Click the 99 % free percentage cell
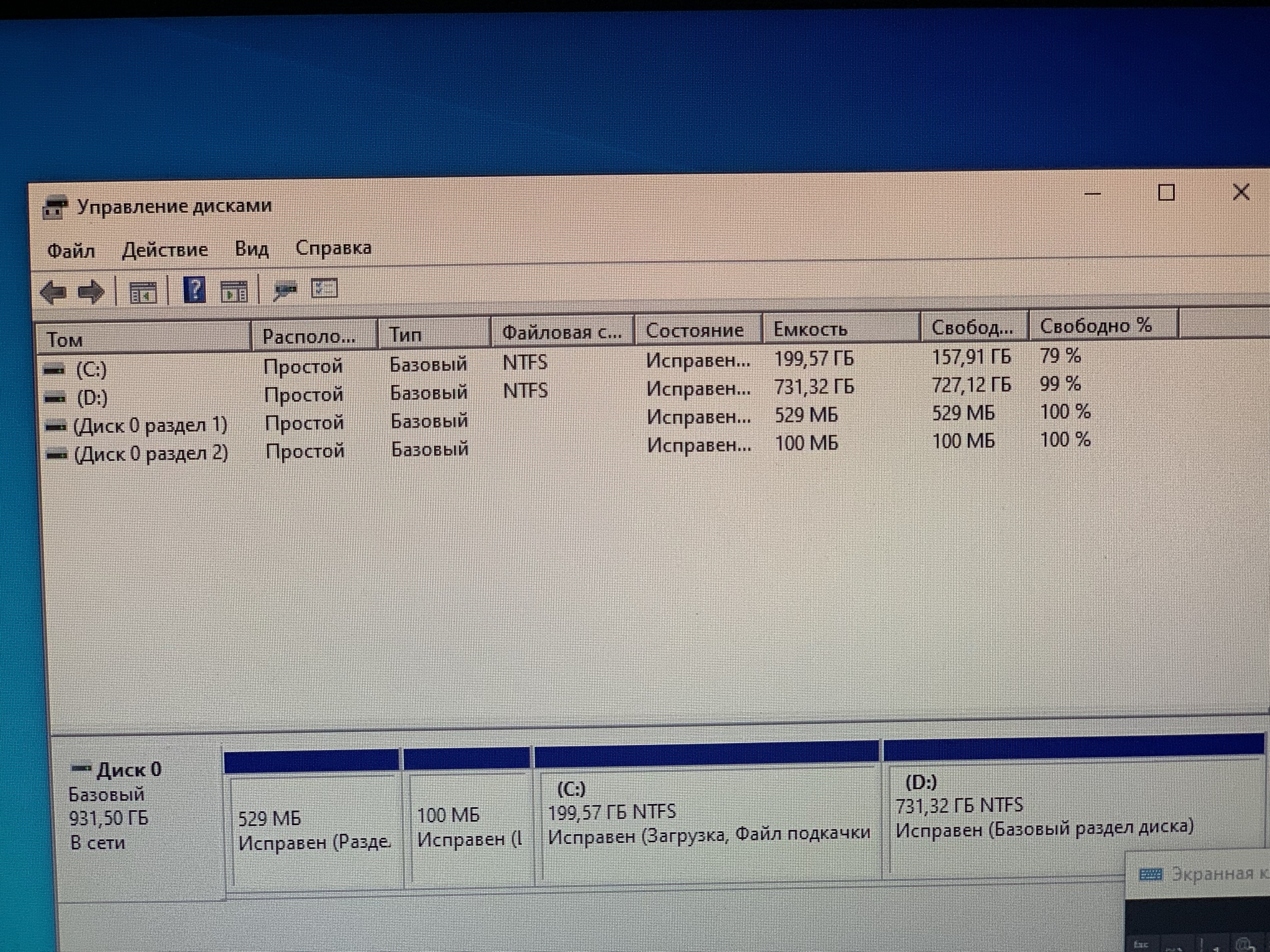This screenshot has width=1270, height=952. pyautogui.click(x=1060, y=384)
